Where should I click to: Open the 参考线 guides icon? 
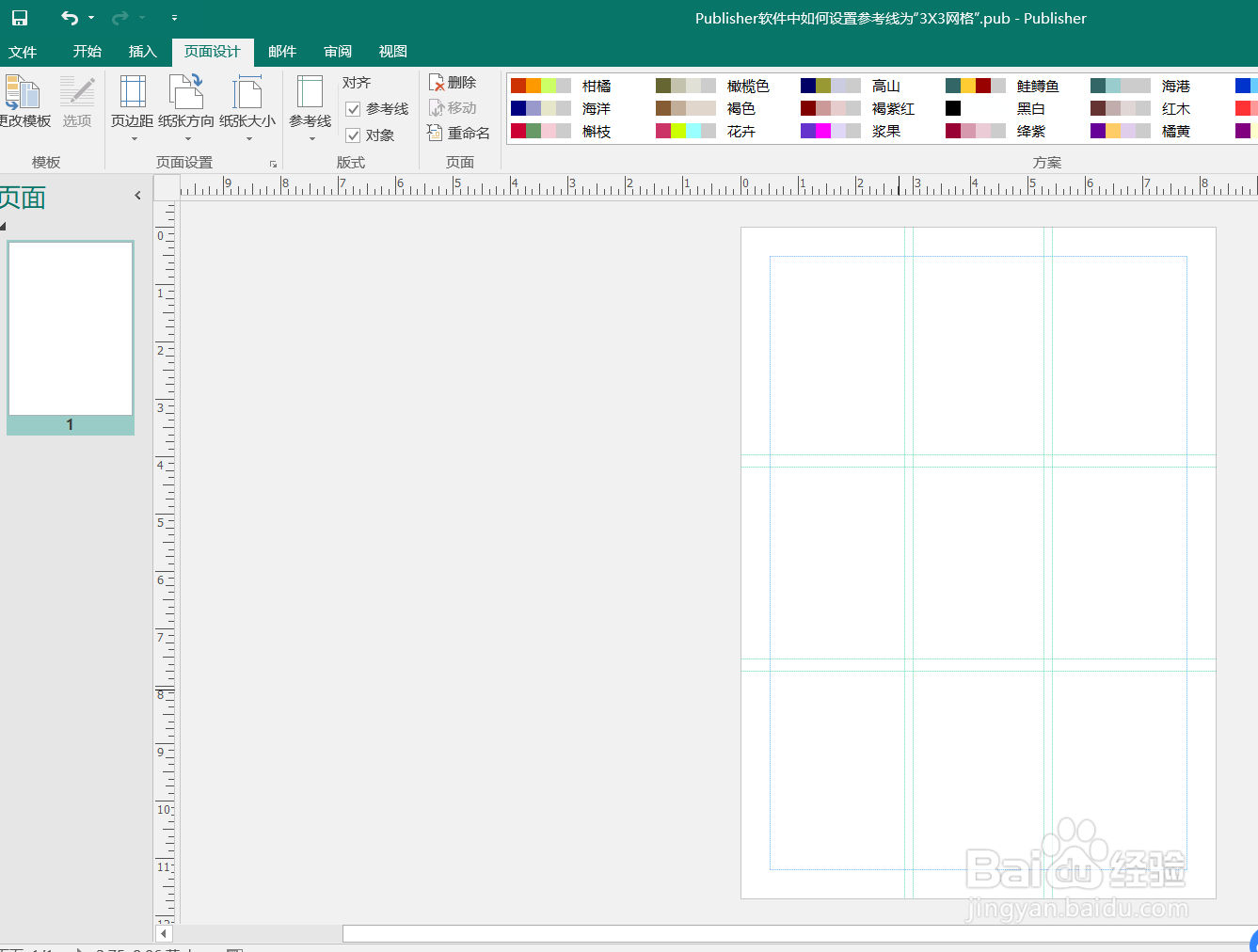click(311, 92)
